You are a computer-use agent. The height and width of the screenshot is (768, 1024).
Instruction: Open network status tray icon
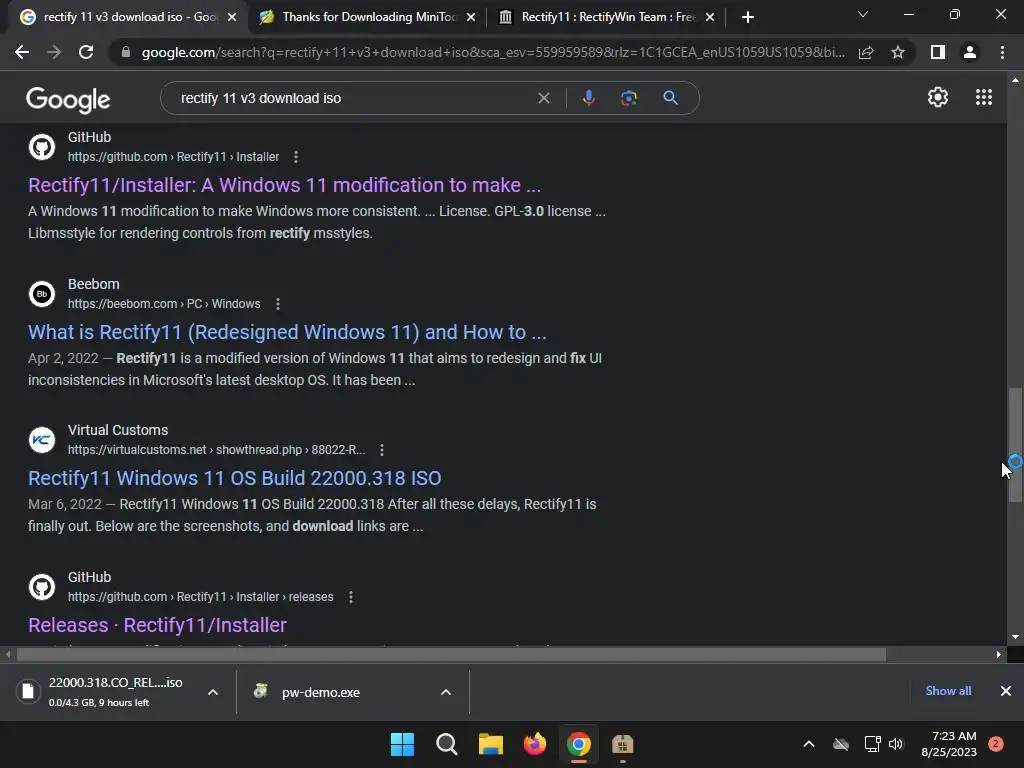coord(872,744)
